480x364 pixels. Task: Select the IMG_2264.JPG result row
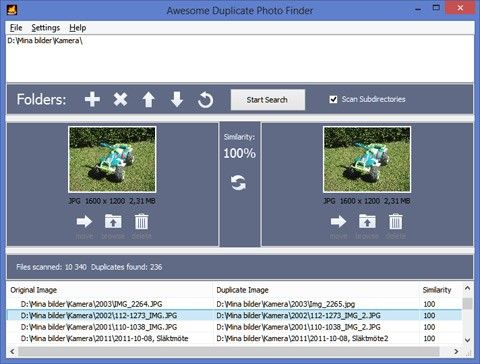pos(234,304)
